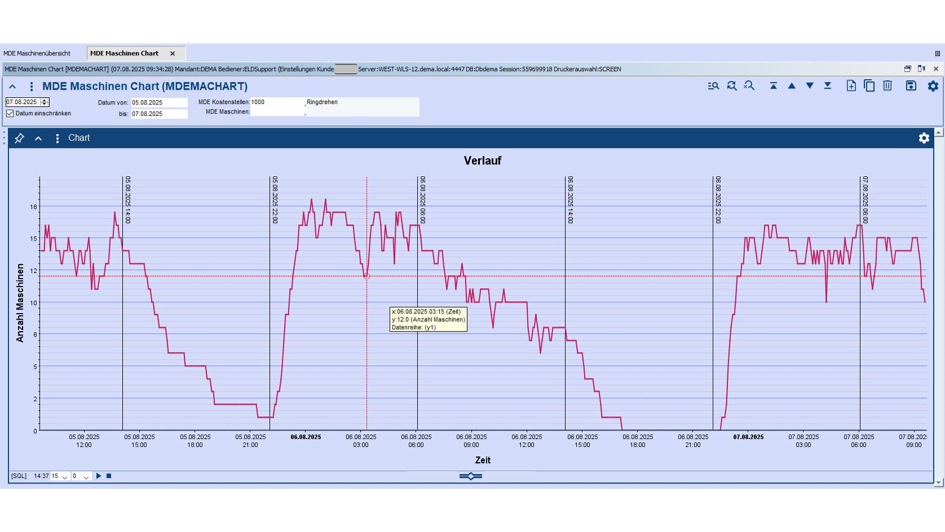
Task: Click the horizontal splitter slider handle
Action: 471,476
